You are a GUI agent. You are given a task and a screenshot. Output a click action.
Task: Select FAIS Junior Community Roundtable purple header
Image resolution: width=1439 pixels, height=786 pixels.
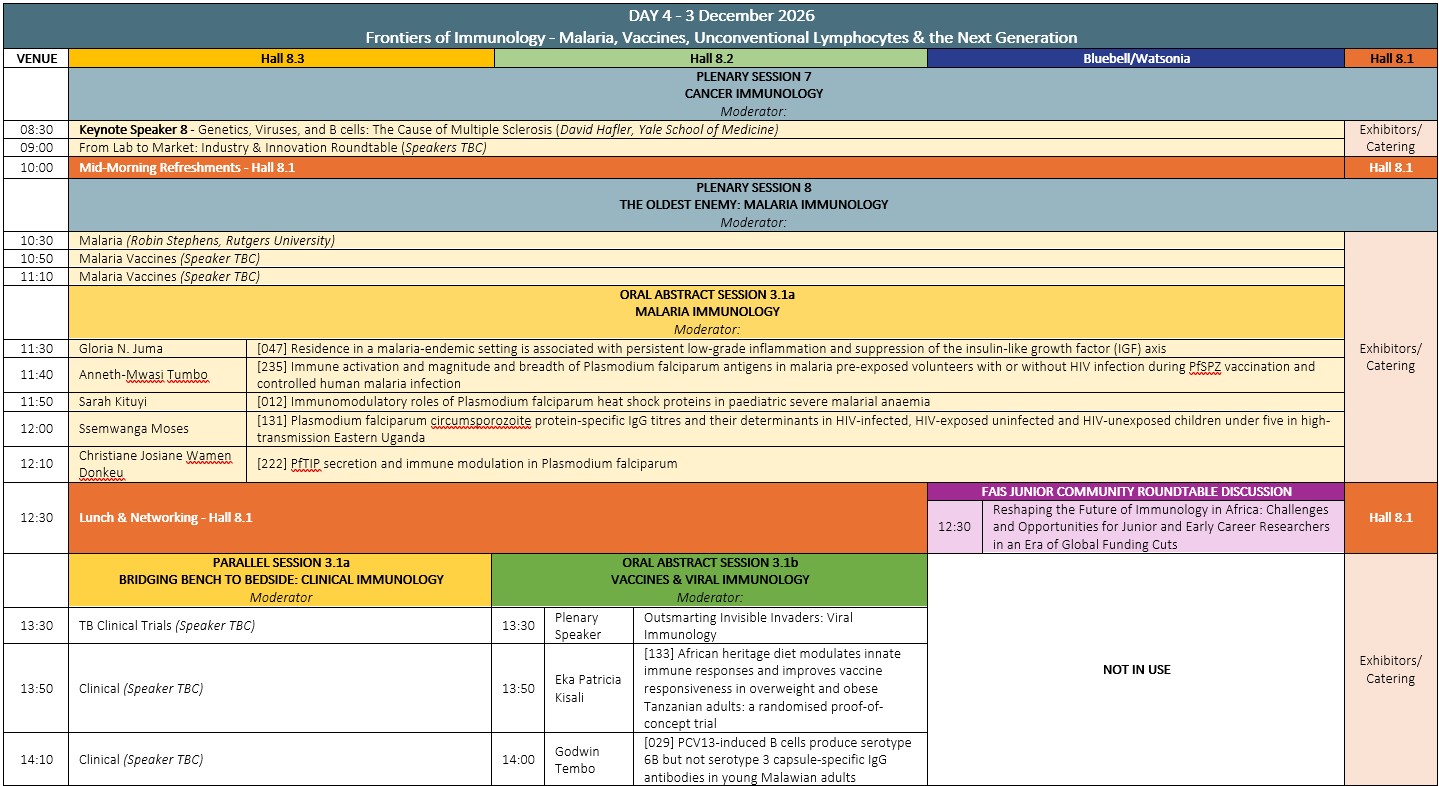click(1136, 491)
